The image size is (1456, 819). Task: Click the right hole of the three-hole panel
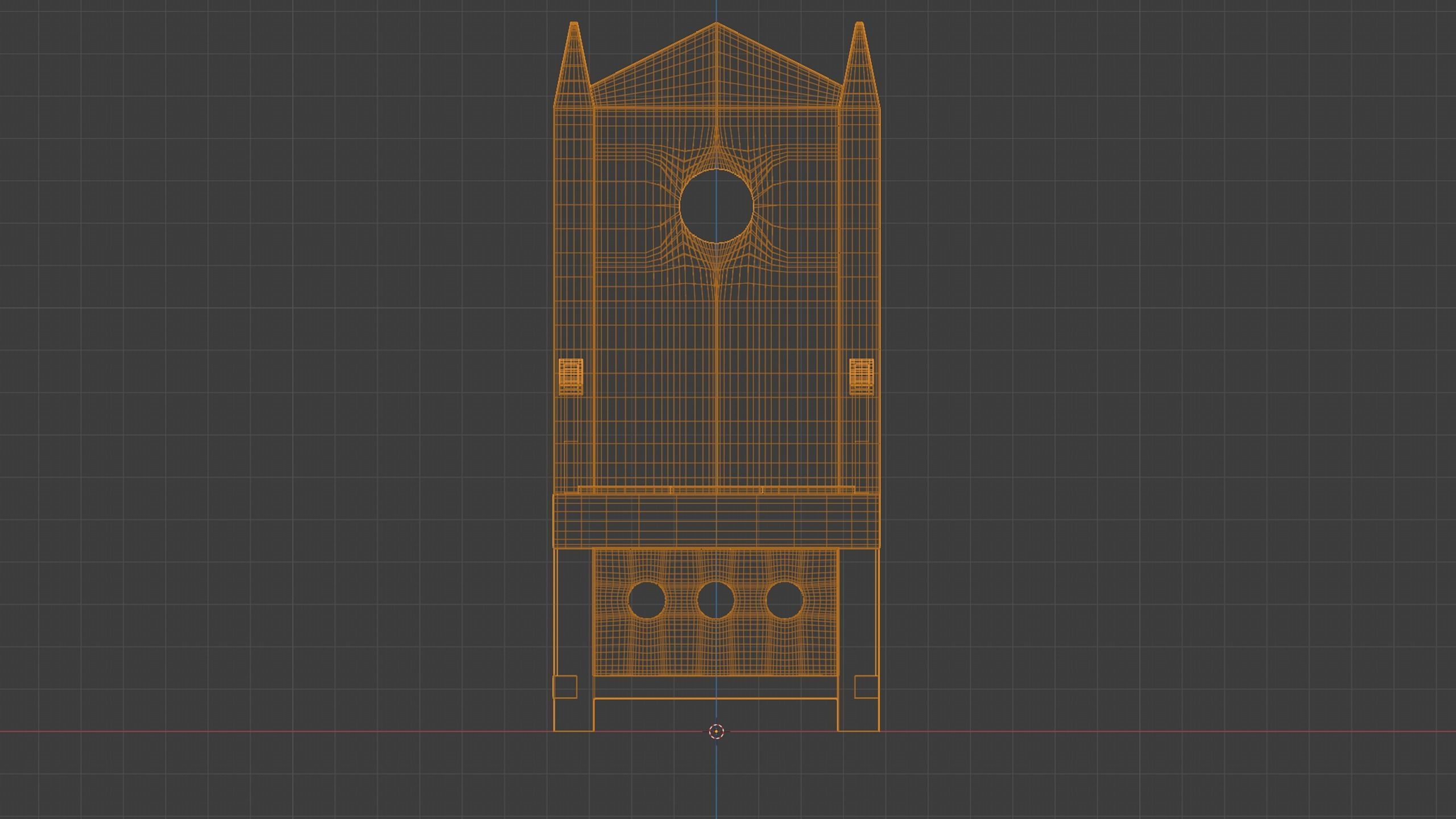[x=784, y=600]
